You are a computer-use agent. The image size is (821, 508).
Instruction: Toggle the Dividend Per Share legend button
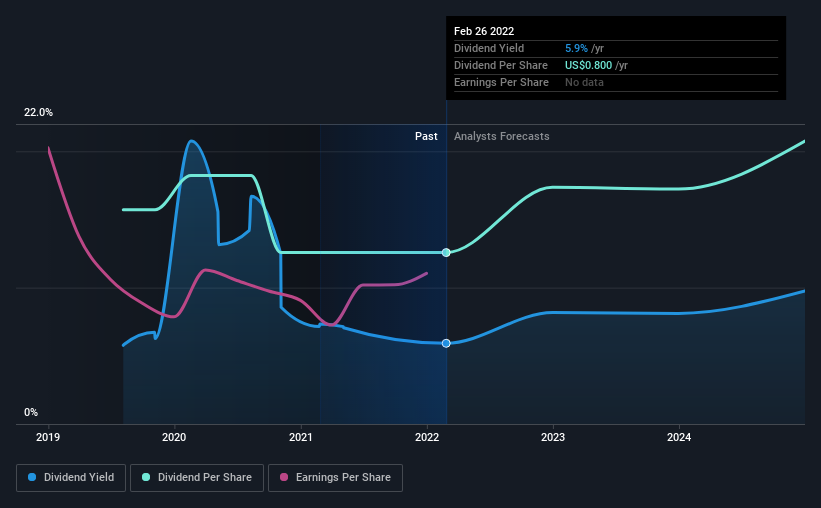click(x=197, y=478)
